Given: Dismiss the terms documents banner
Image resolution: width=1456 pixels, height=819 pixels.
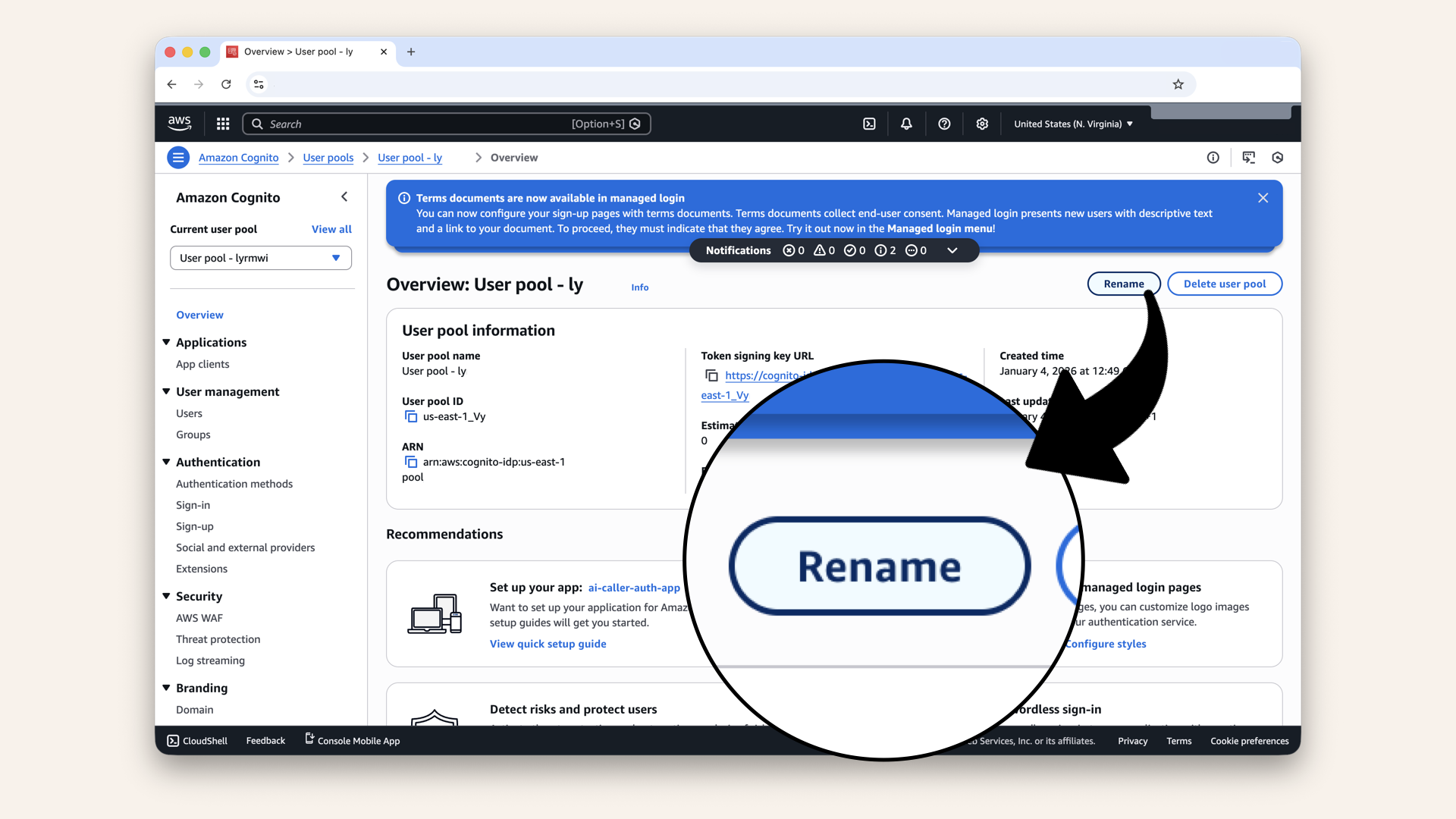Looking at the screenshot, I should pyautogui.click(x=1263, y=198).
